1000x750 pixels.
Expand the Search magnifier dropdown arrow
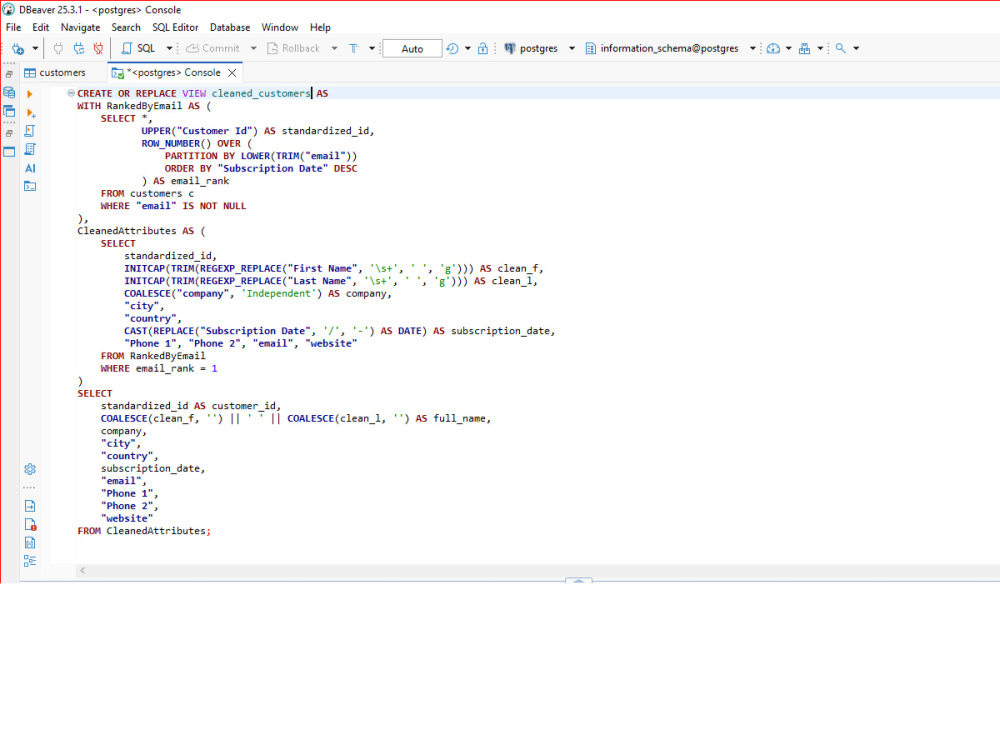point(856,48)
